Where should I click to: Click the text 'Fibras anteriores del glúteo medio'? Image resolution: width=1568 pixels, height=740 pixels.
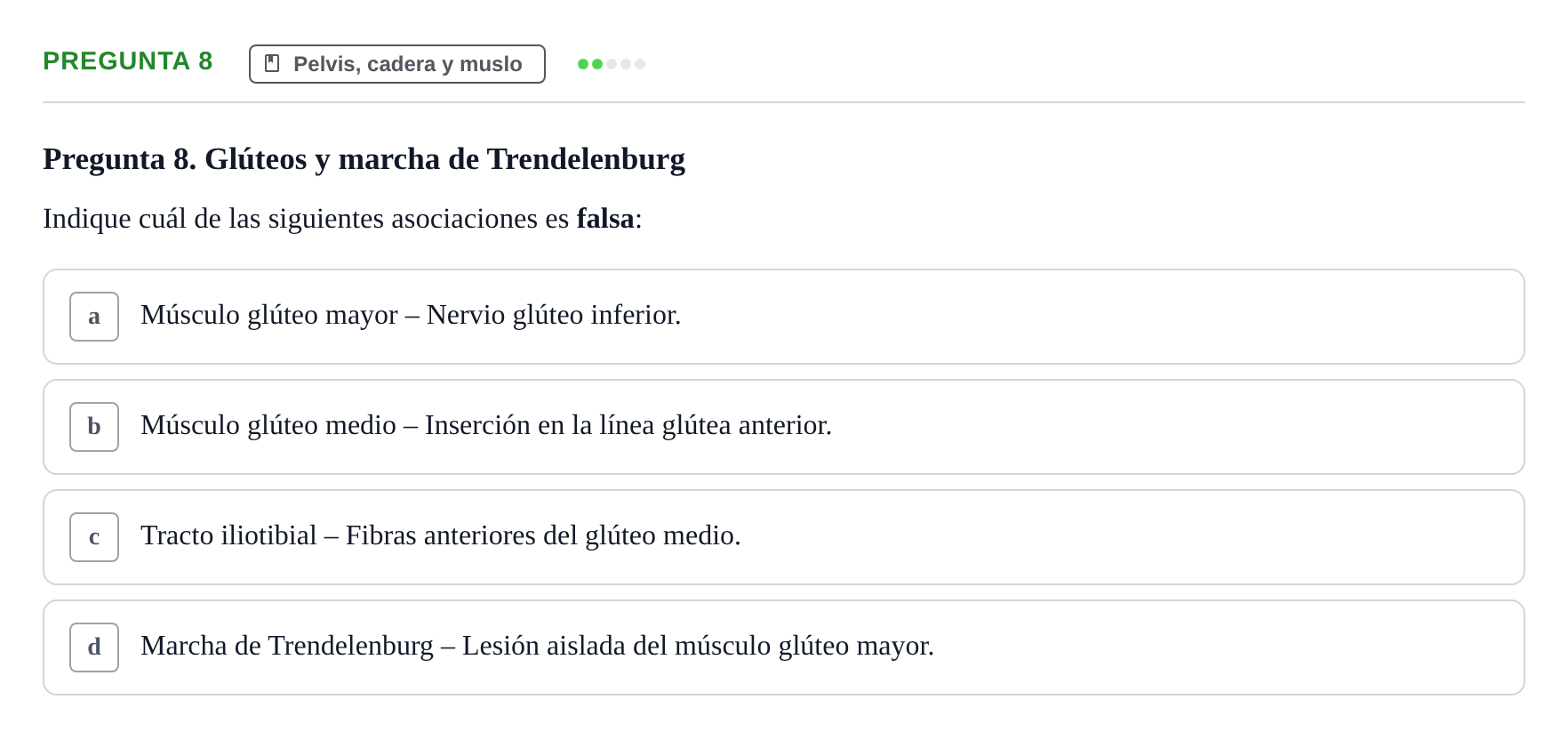coord(541,535)
